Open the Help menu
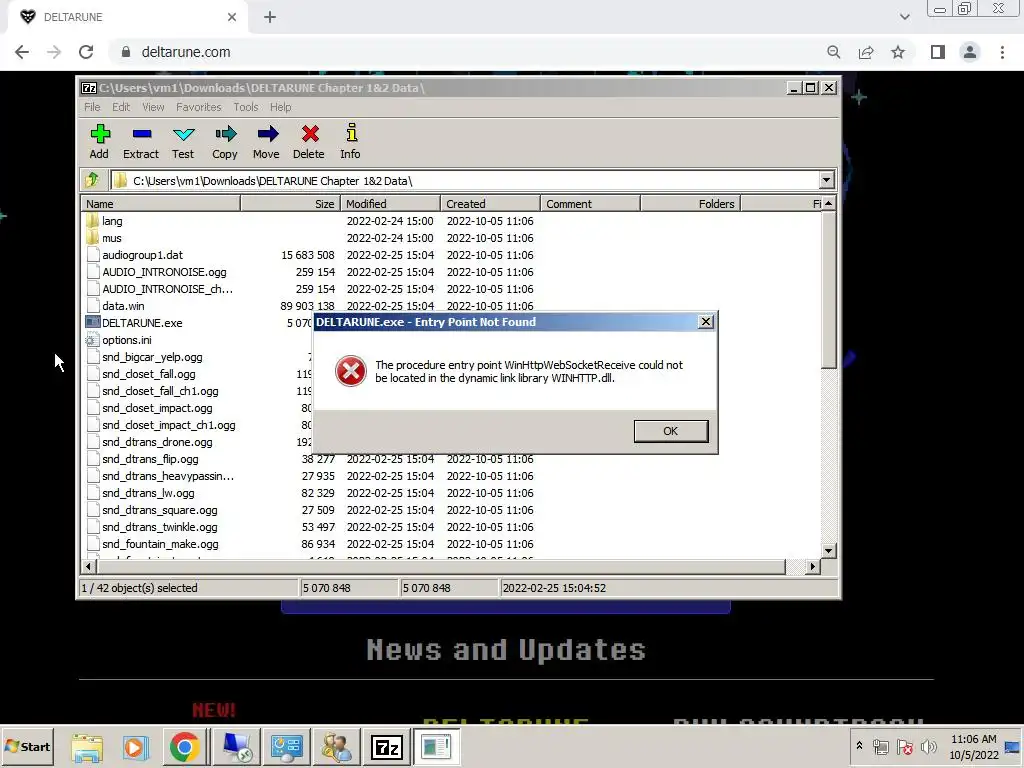Image resolution: width=1024 pixels, height=768 pixels. point(281,107)
